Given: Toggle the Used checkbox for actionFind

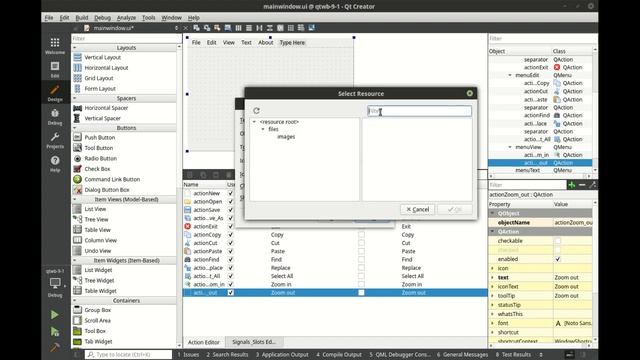Looking at the screenshot, I should [x=231, y=259].
